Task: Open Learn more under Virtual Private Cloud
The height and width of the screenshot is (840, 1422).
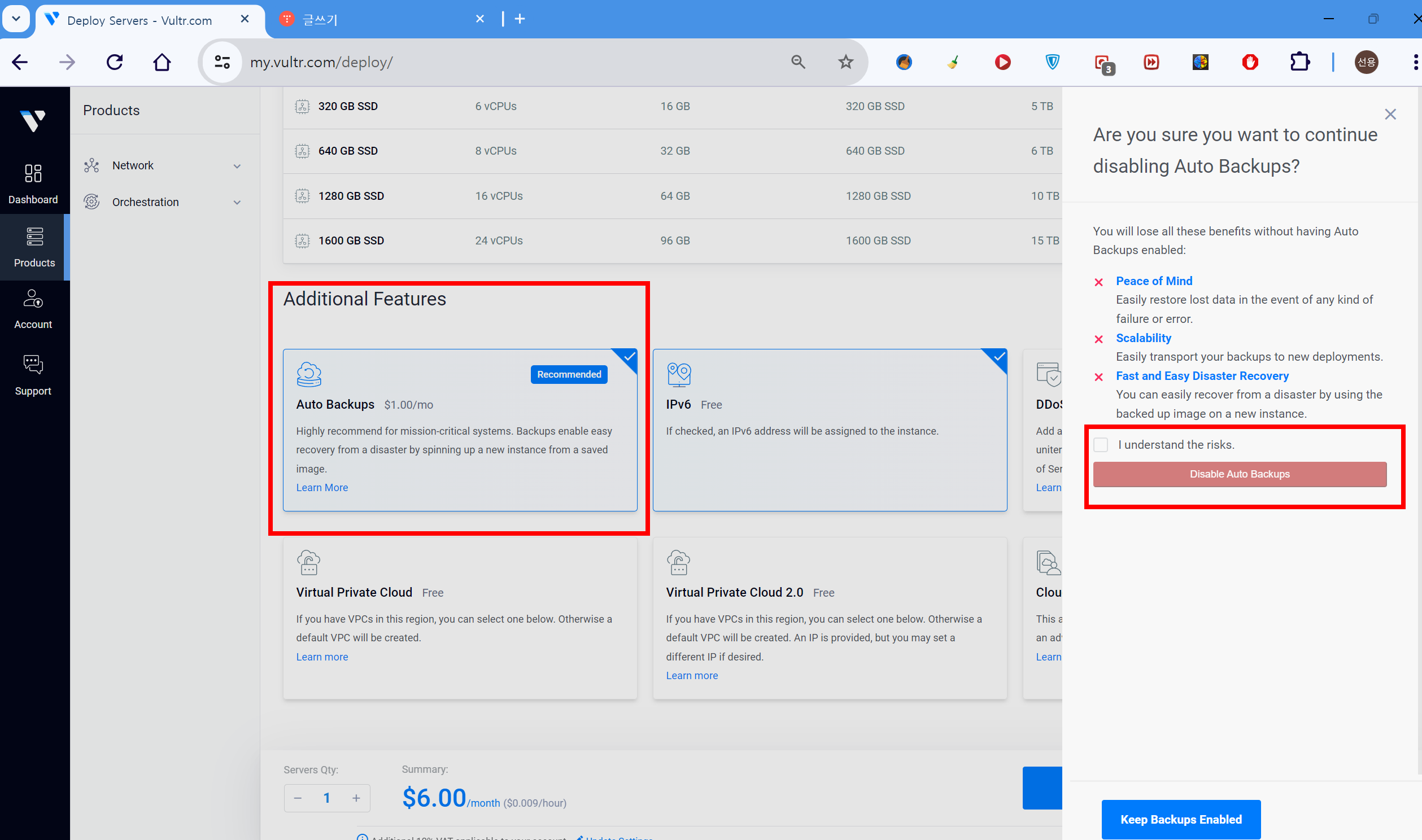Action: [x=322, y=657]
